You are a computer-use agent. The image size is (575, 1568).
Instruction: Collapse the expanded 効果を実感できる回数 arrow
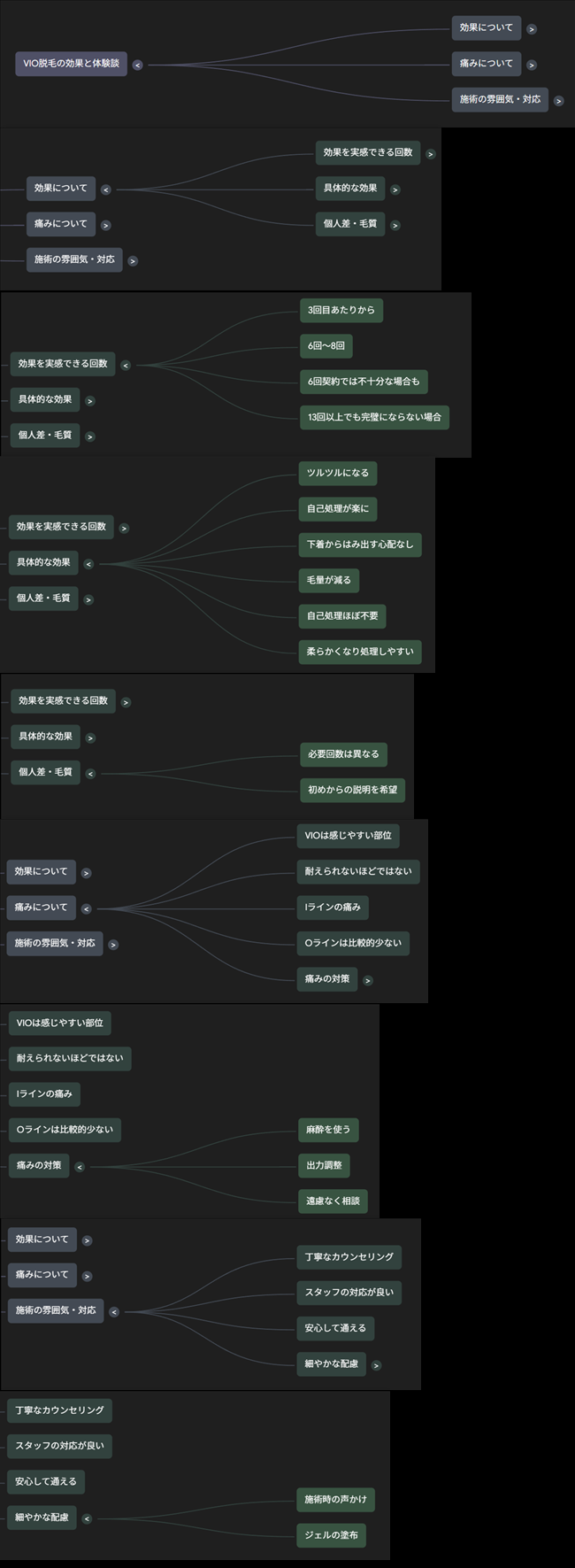[125, 365]
